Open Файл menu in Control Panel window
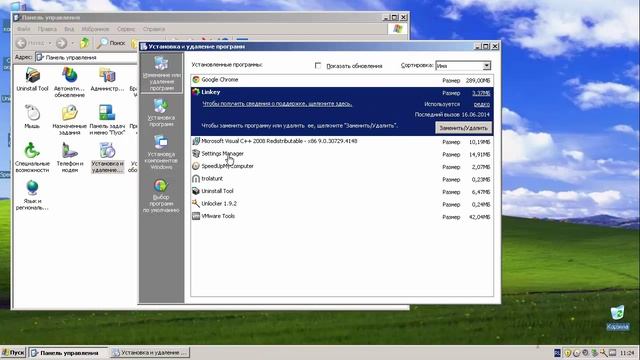The height and width of the screenshot is (360, 640). pyautogui.click(x=23, y=29)
